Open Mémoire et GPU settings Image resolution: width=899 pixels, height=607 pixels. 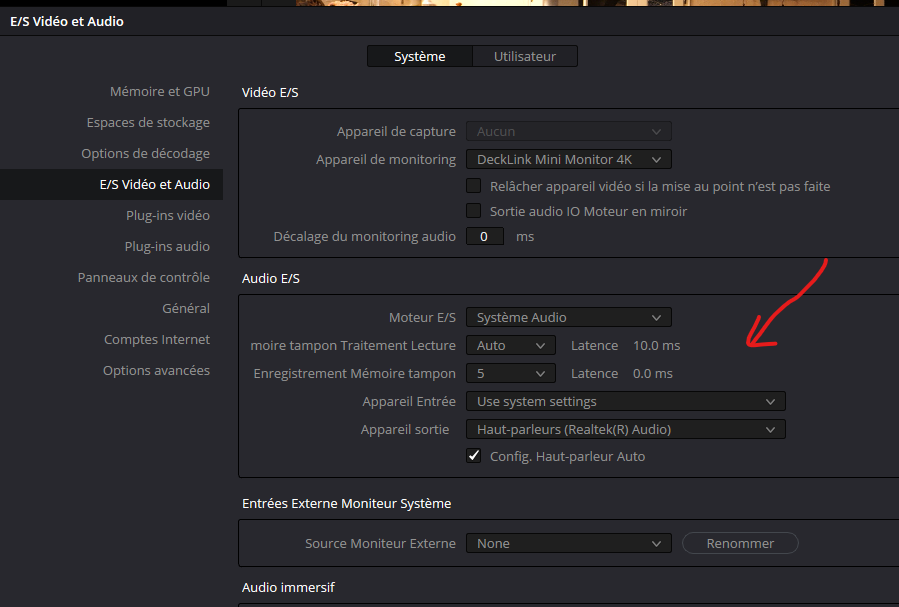[x=159, y=92]
